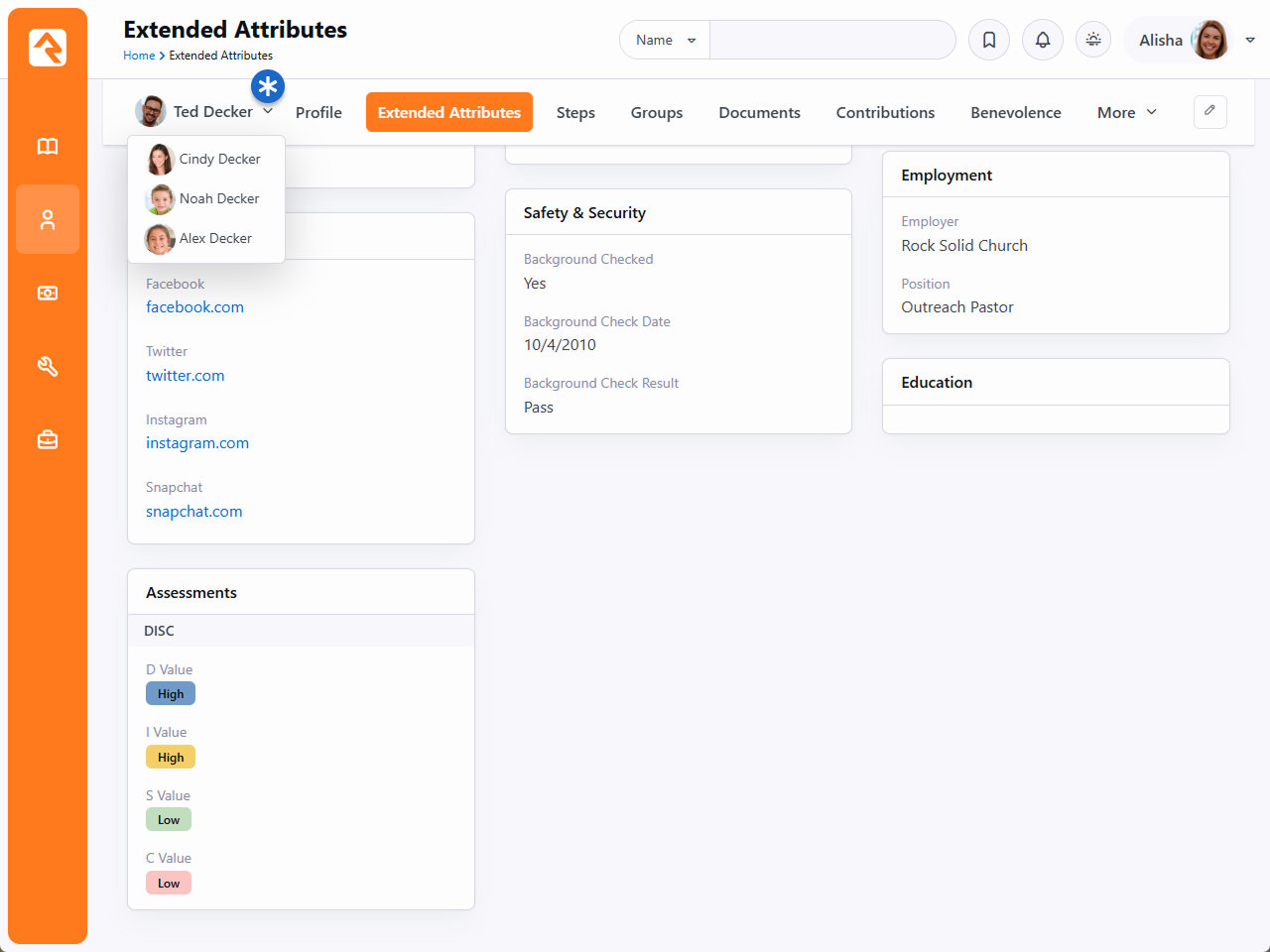The image size is (1270, 952).
Task: Open the facebook.com link
Action: (x=194, y=307)
